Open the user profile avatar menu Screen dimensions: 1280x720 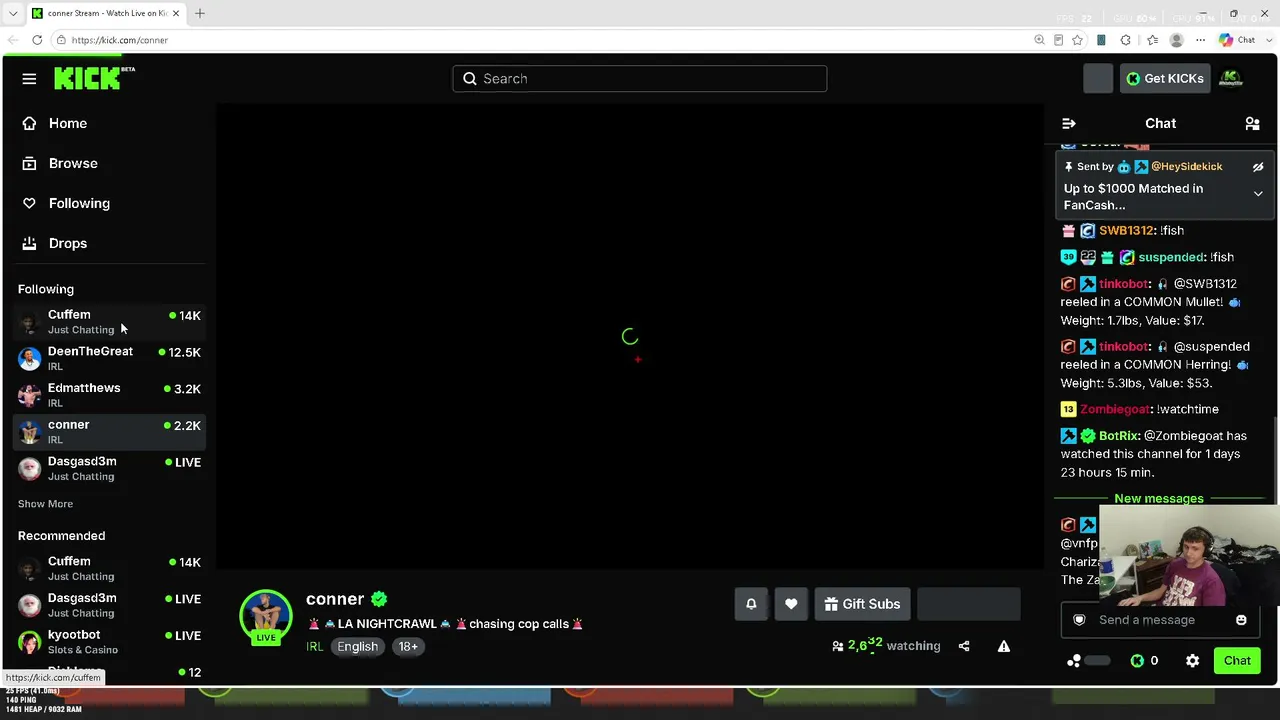1231,79
